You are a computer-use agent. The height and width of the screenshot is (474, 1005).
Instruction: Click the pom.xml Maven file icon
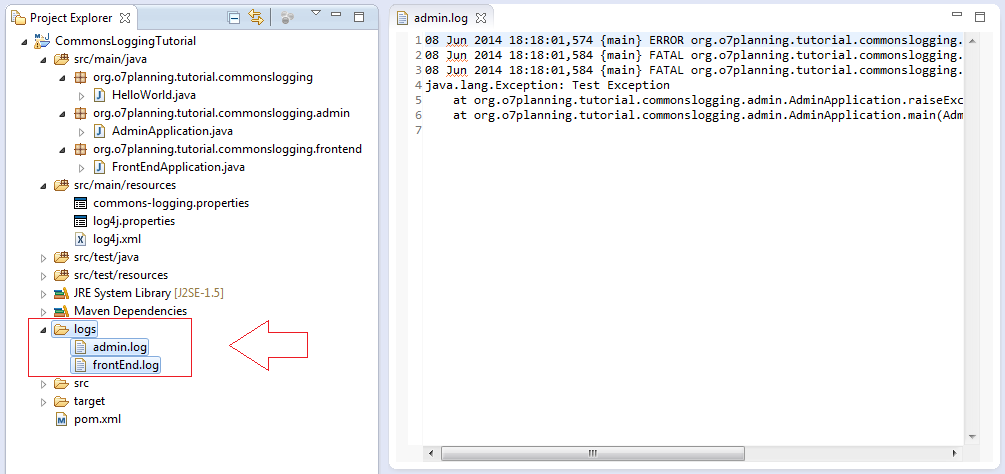[x=61, y=420]
